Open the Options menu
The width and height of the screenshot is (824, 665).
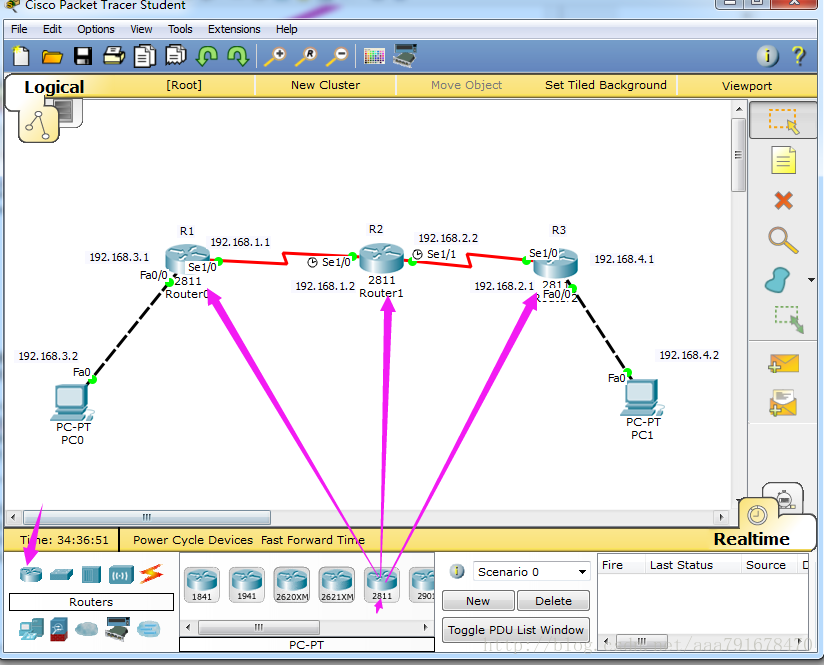[96, 29]
